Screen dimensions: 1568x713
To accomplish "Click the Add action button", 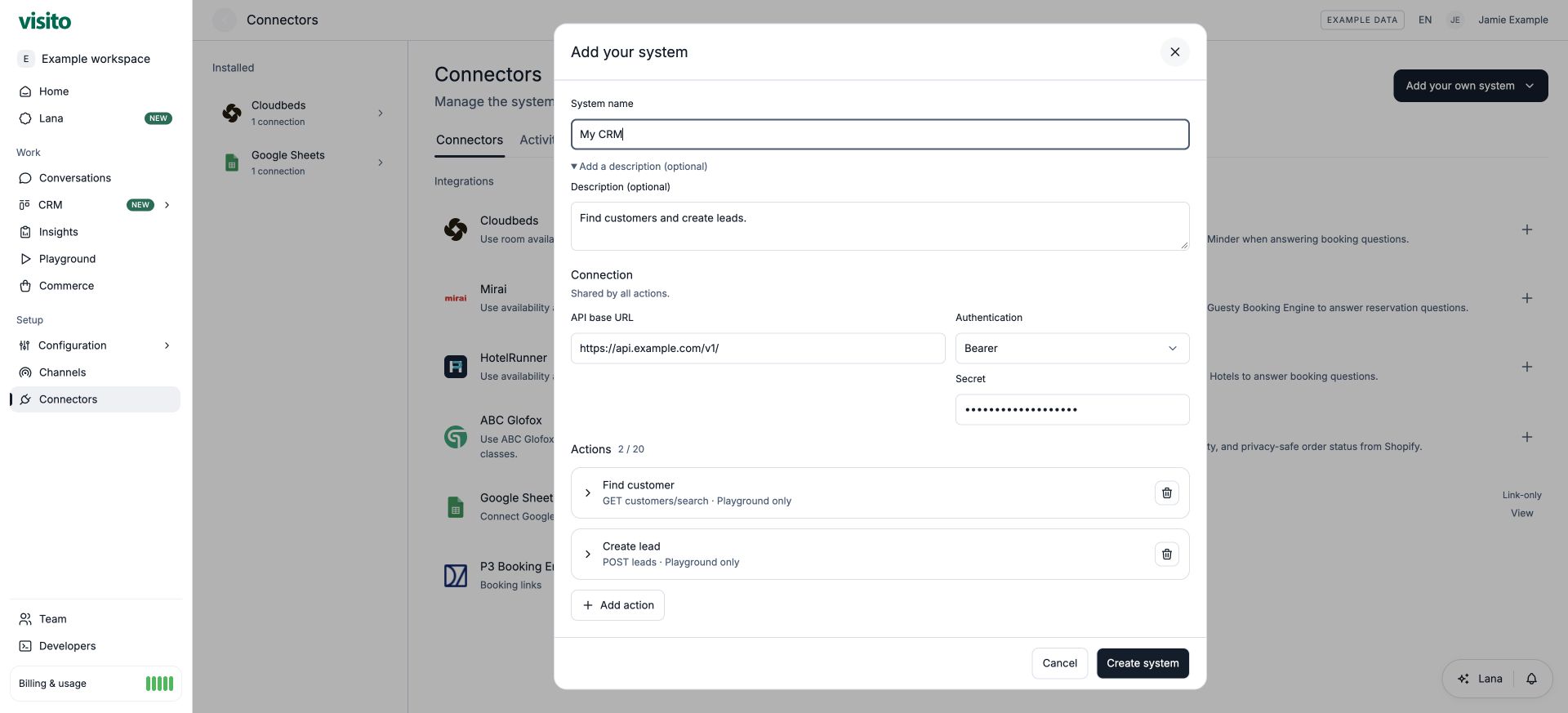I will 617,605.
